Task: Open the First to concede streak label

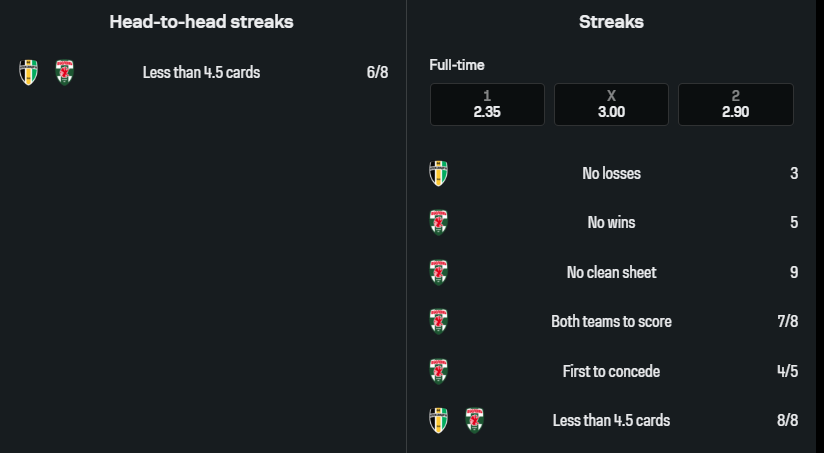Action: (611, 371)
